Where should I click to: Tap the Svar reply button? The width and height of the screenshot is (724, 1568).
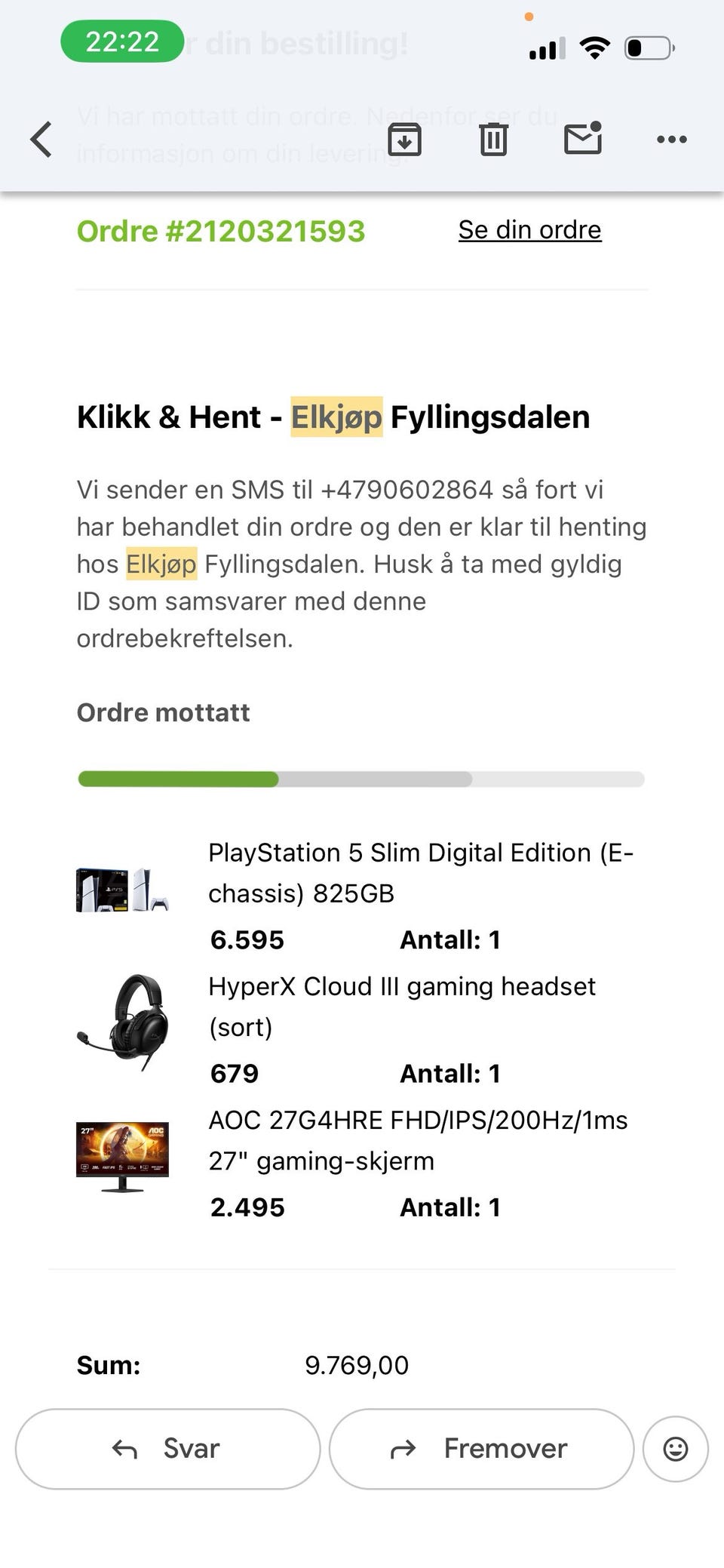coord(167,1448)
